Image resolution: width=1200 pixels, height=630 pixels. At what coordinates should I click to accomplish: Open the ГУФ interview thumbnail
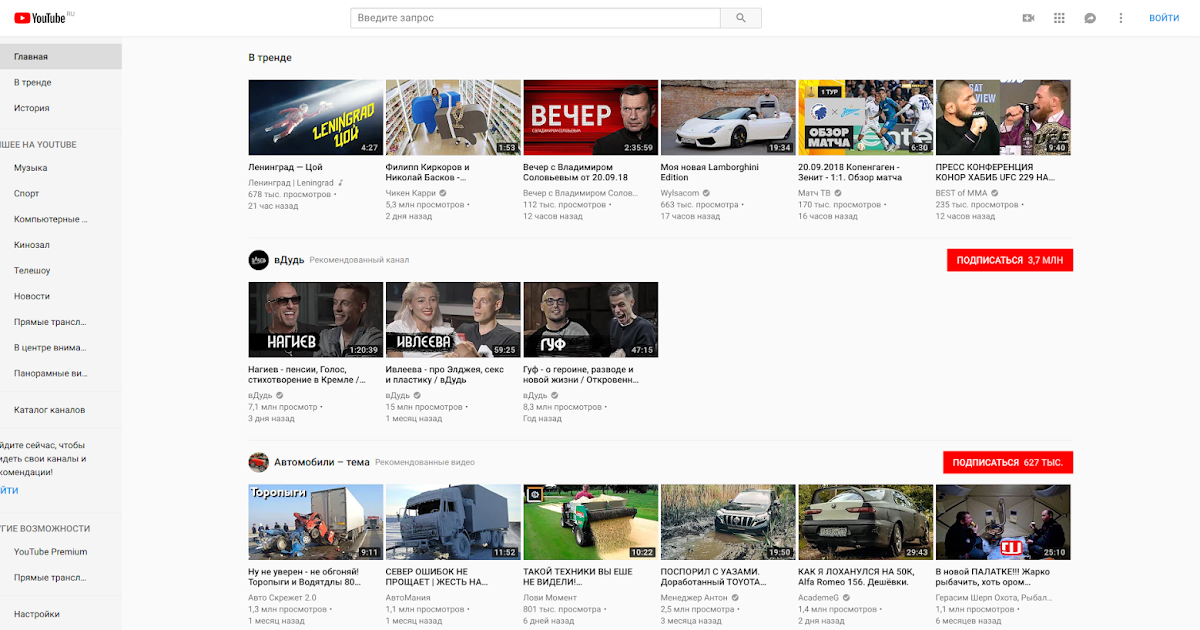pyautogui.click(x=590, y=320)
